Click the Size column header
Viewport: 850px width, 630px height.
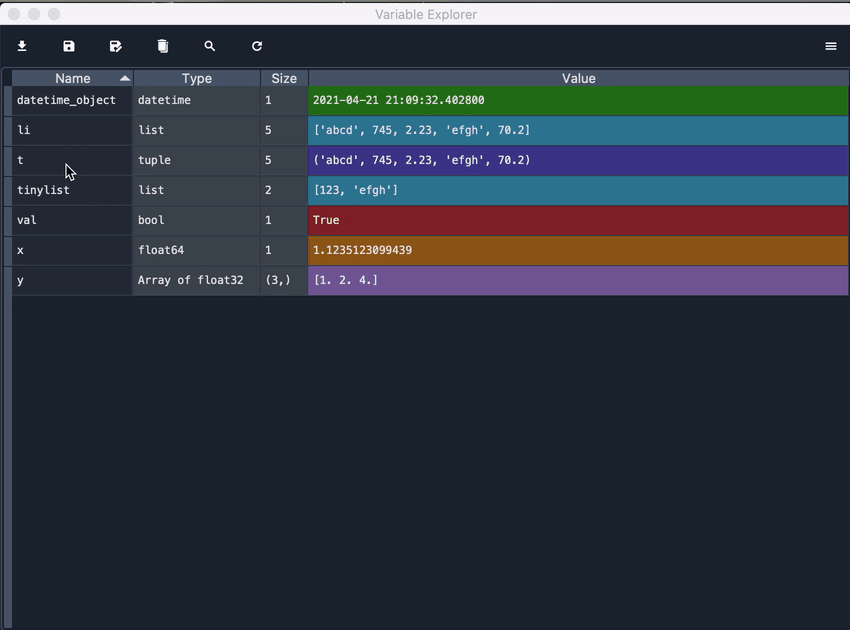[284, 78]
